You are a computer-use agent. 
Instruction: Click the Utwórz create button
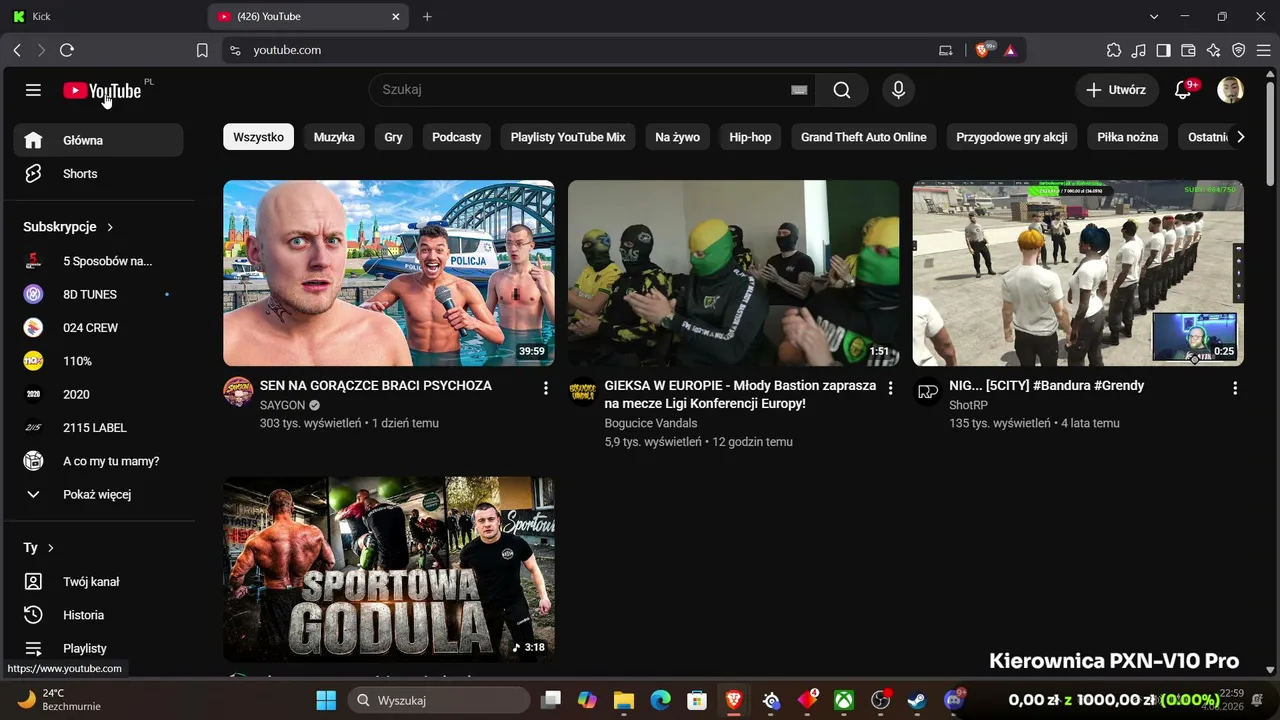click(x=1117, y=90)
